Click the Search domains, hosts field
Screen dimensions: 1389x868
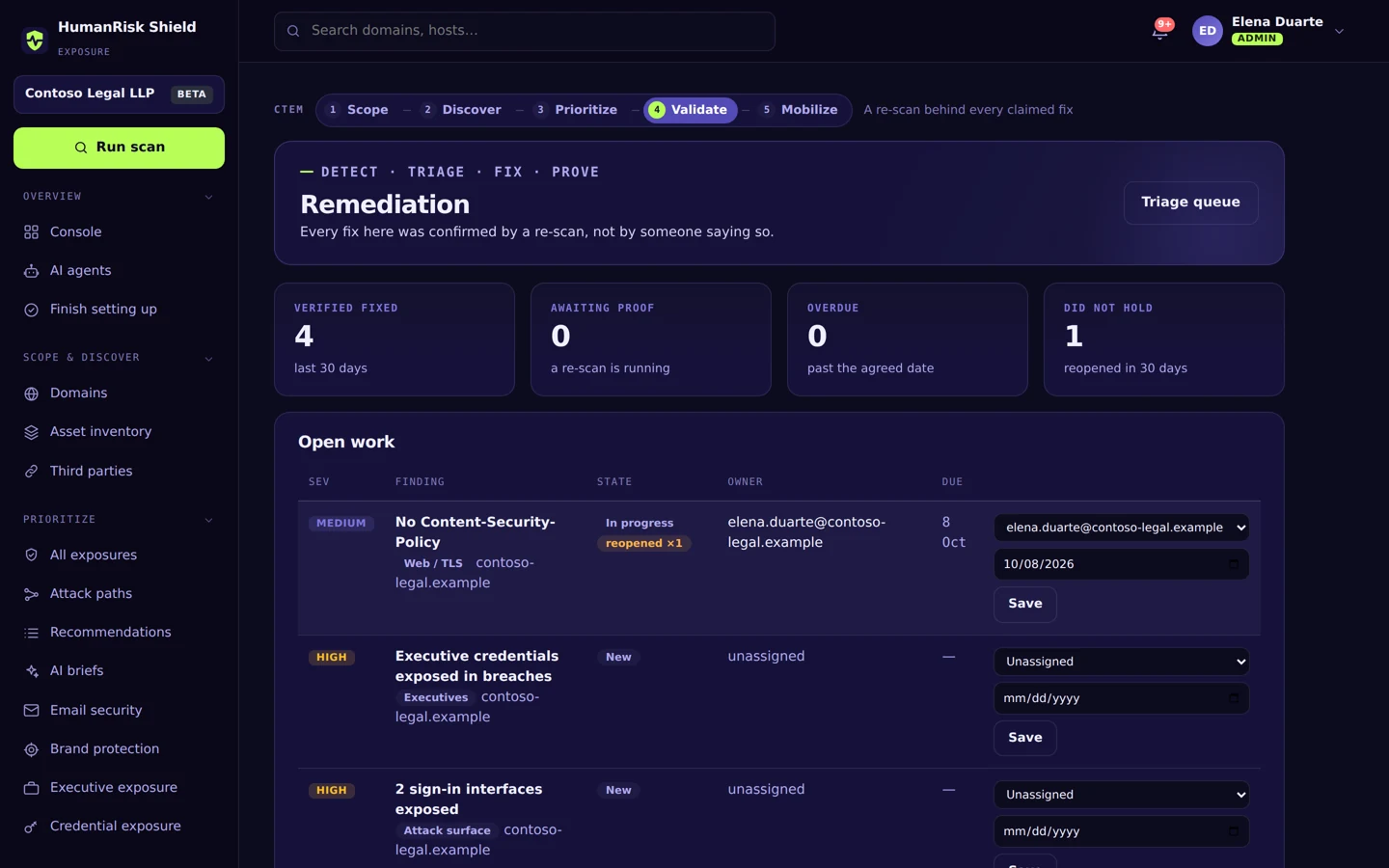[525, 31]
